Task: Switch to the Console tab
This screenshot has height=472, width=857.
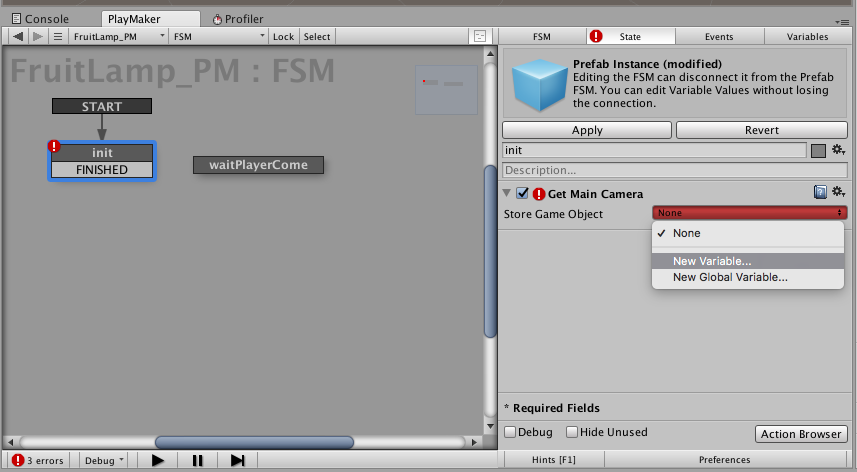Action: coord(40,19)
